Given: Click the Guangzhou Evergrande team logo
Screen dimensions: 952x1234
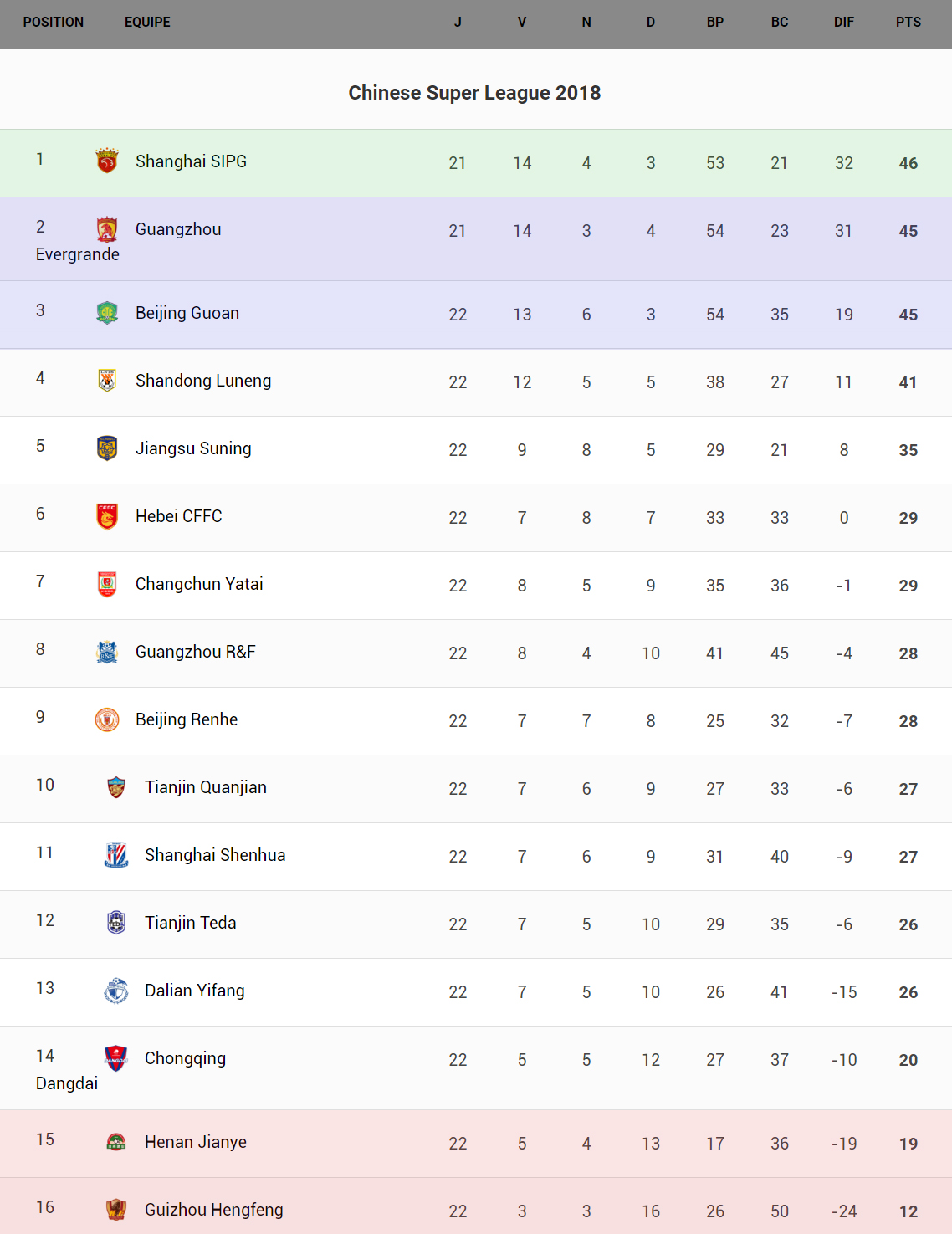Looking at the screenshot, I should point(107,228).
